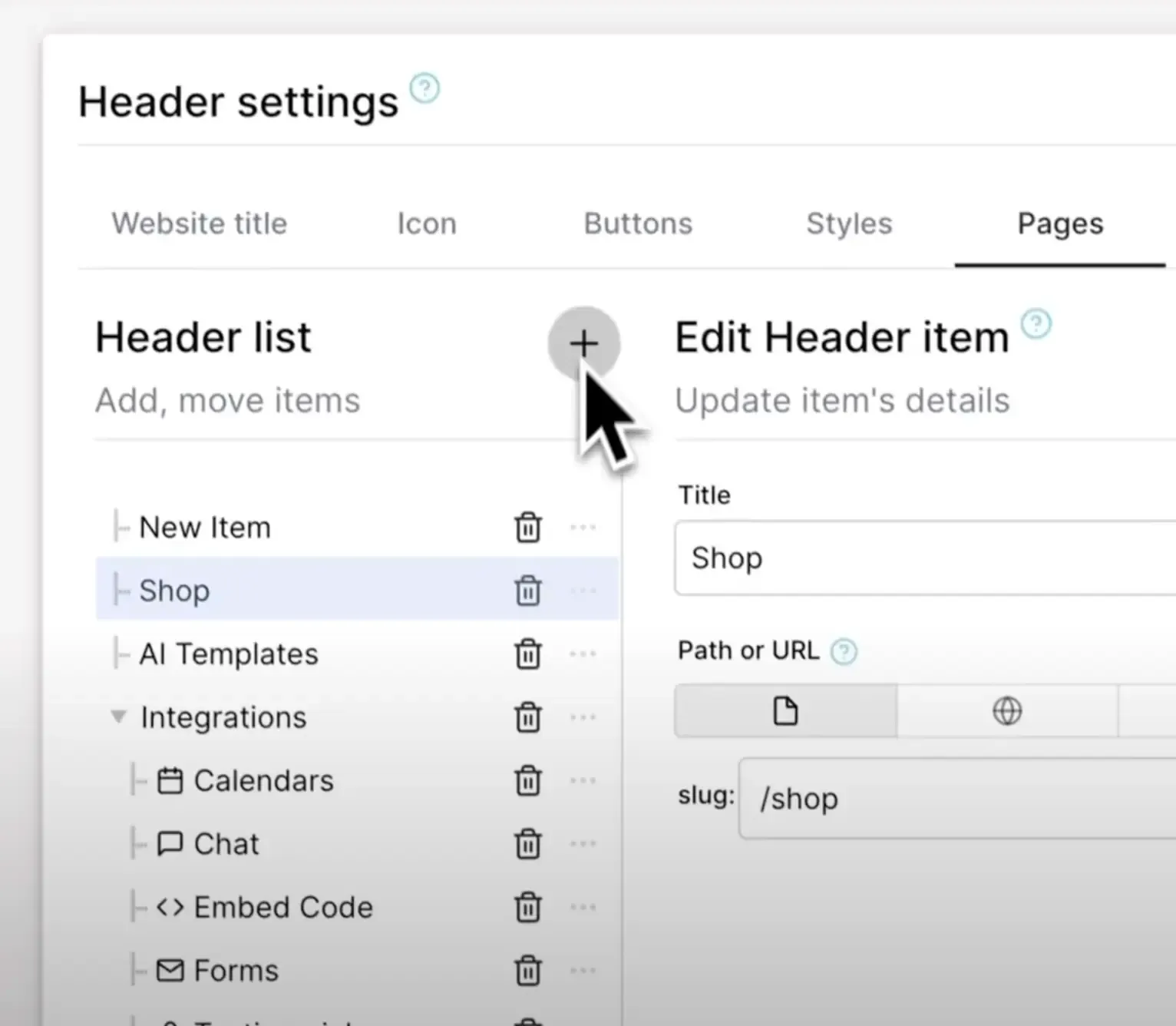Open help for Header settings
This screenshot has height=1026, width=1176.
coord(424,88)
